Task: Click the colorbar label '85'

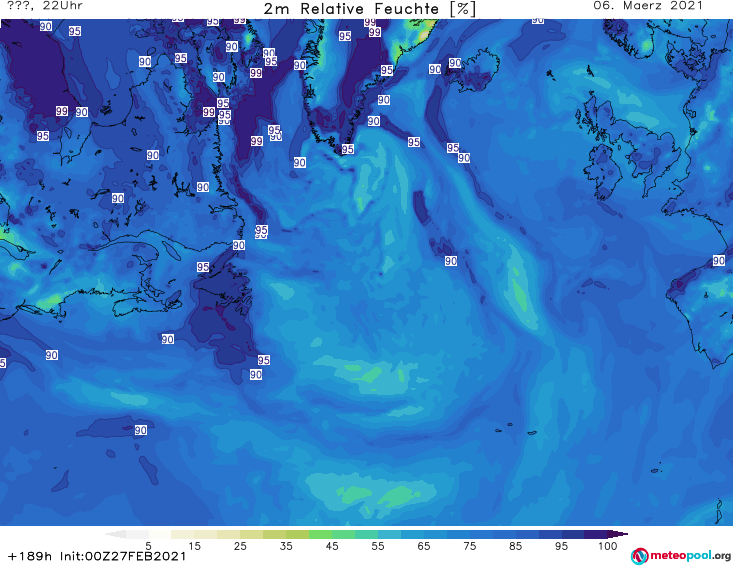Action: (516, 546)
